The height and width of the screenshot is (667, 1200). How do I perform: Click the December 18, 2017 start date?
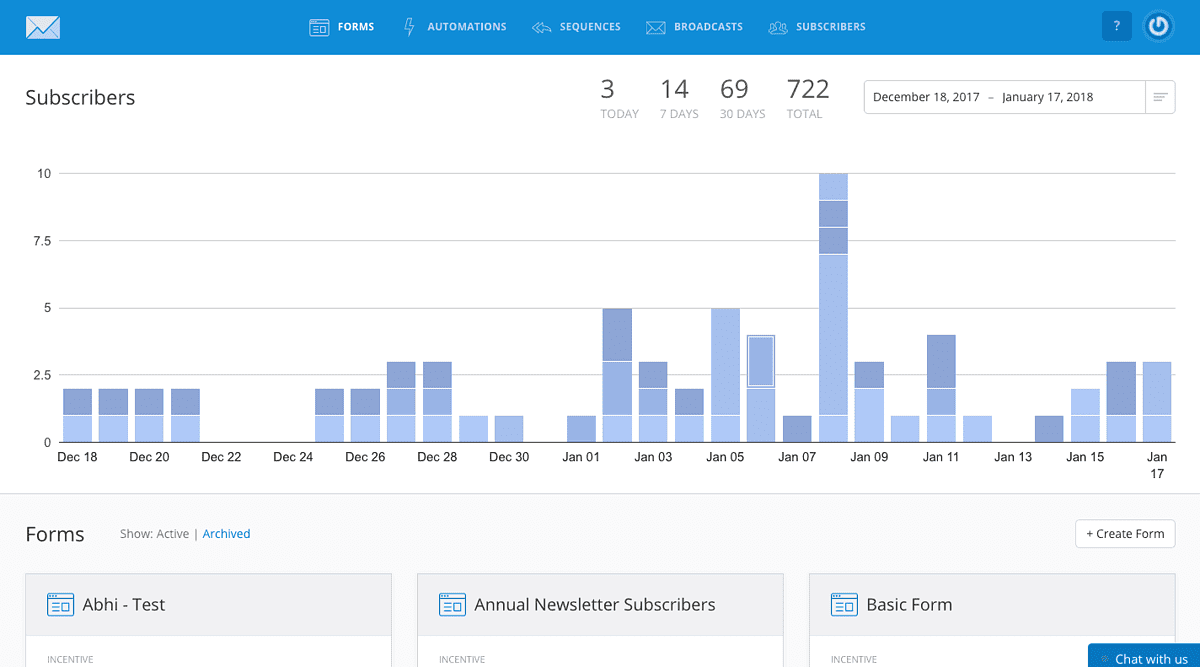click(925, 97)
